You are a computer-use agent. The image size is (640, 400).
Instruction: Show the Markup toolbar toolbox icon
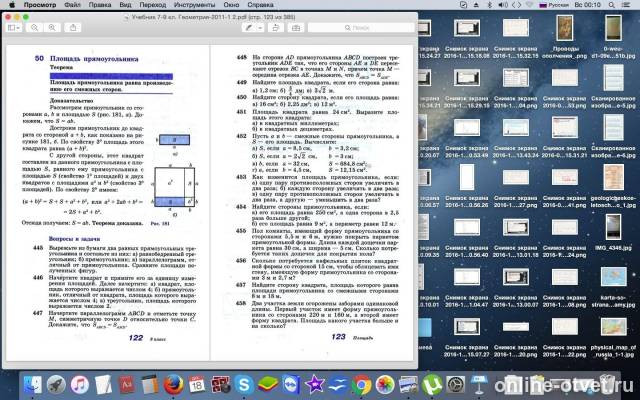pyautogui.click(x=296, y=28)
